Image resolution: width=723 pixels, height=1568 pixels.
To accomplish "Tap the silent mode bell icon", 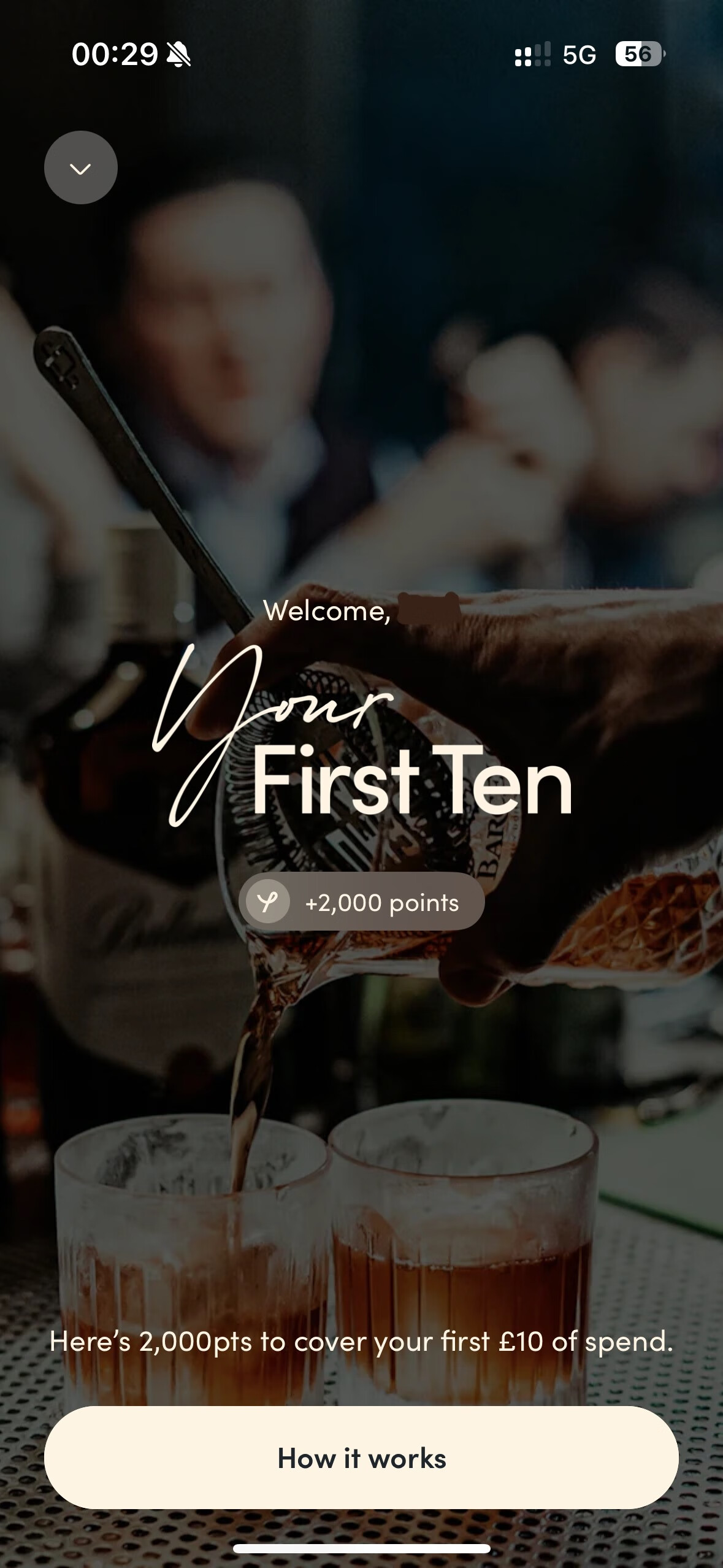I will pos(178,55).
